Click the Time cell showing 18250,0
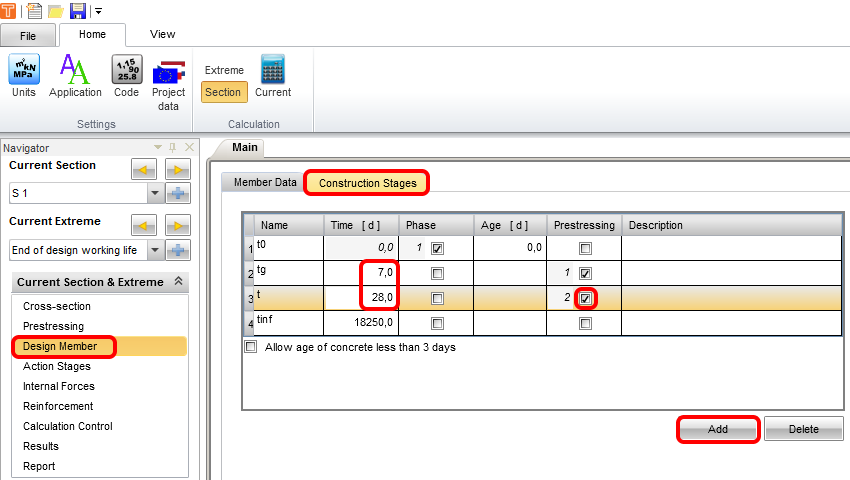Viewport: 850px width, 480px height. click(x=361, y=323)
